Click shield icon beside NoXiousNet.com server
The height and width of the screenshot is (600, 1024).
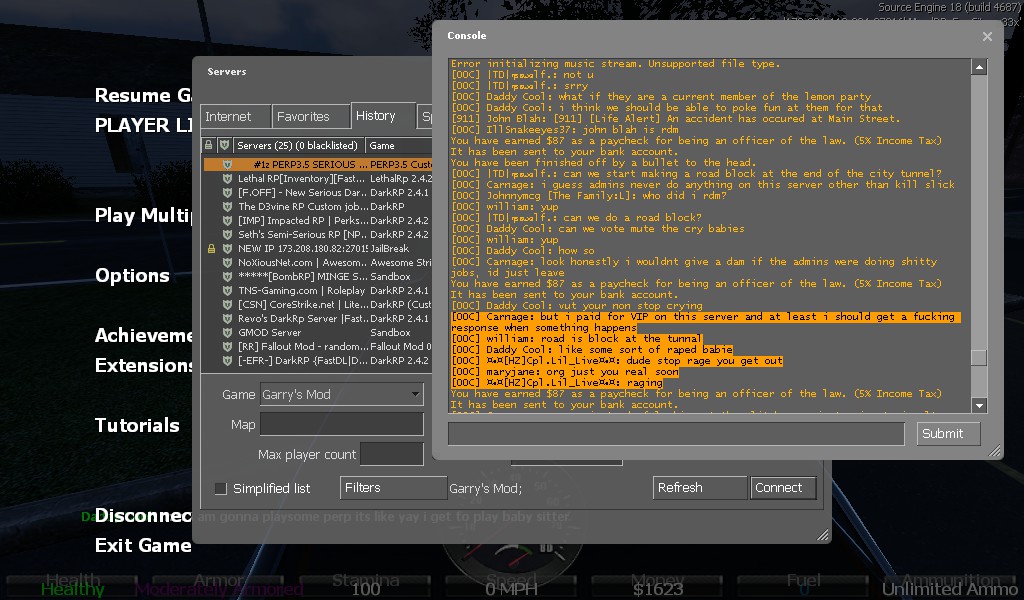(227, 262)
